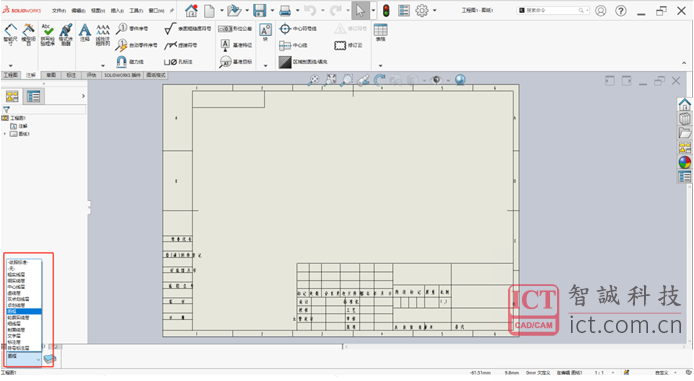Toggle the Hide/Show Items eye icon
Image resolution: width=694 pixels, height=381 pixels.
point(436,80)
